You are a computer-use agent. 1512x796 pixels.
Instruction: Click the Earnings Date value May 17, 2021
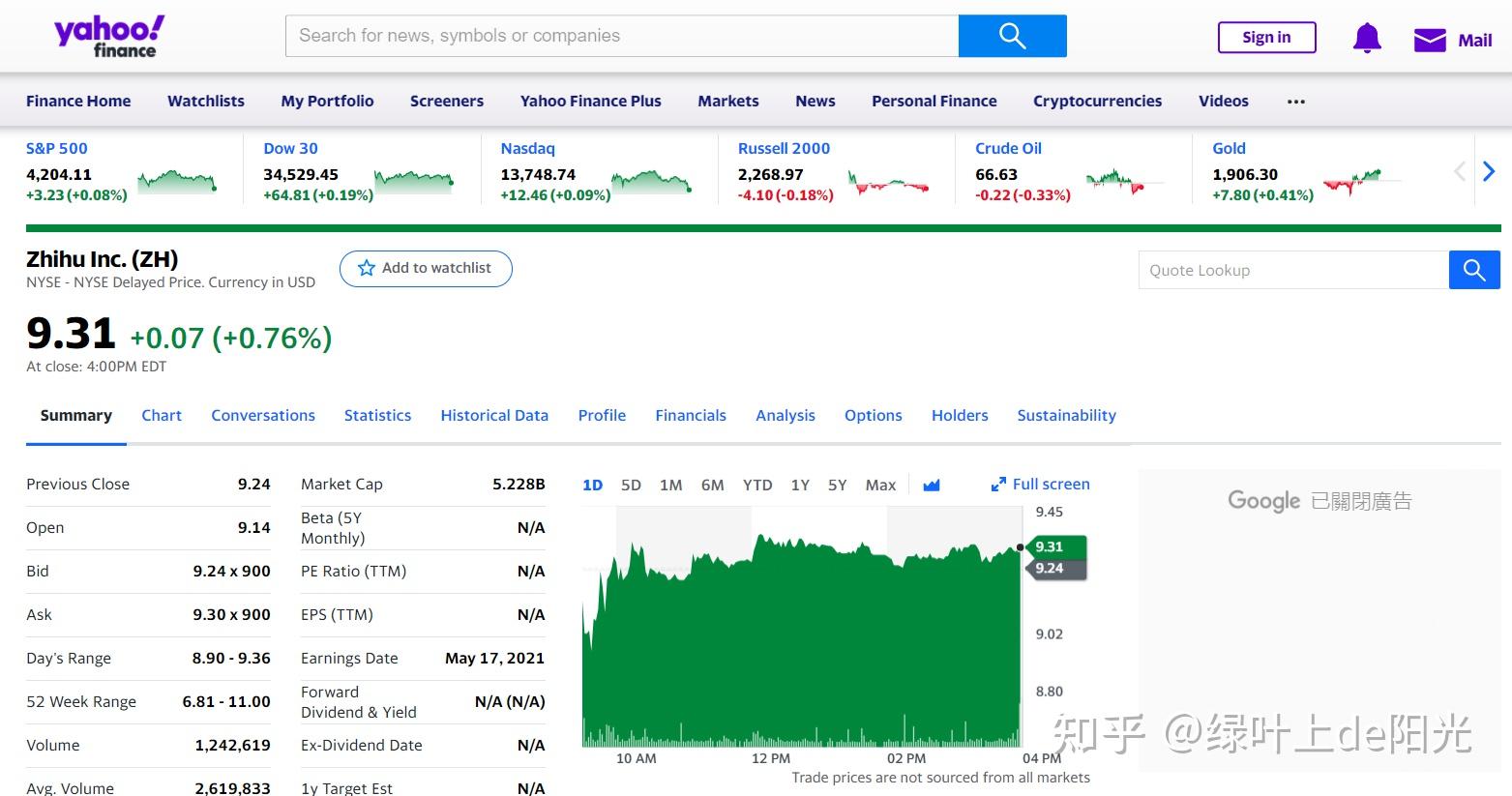tap(494, 658)
